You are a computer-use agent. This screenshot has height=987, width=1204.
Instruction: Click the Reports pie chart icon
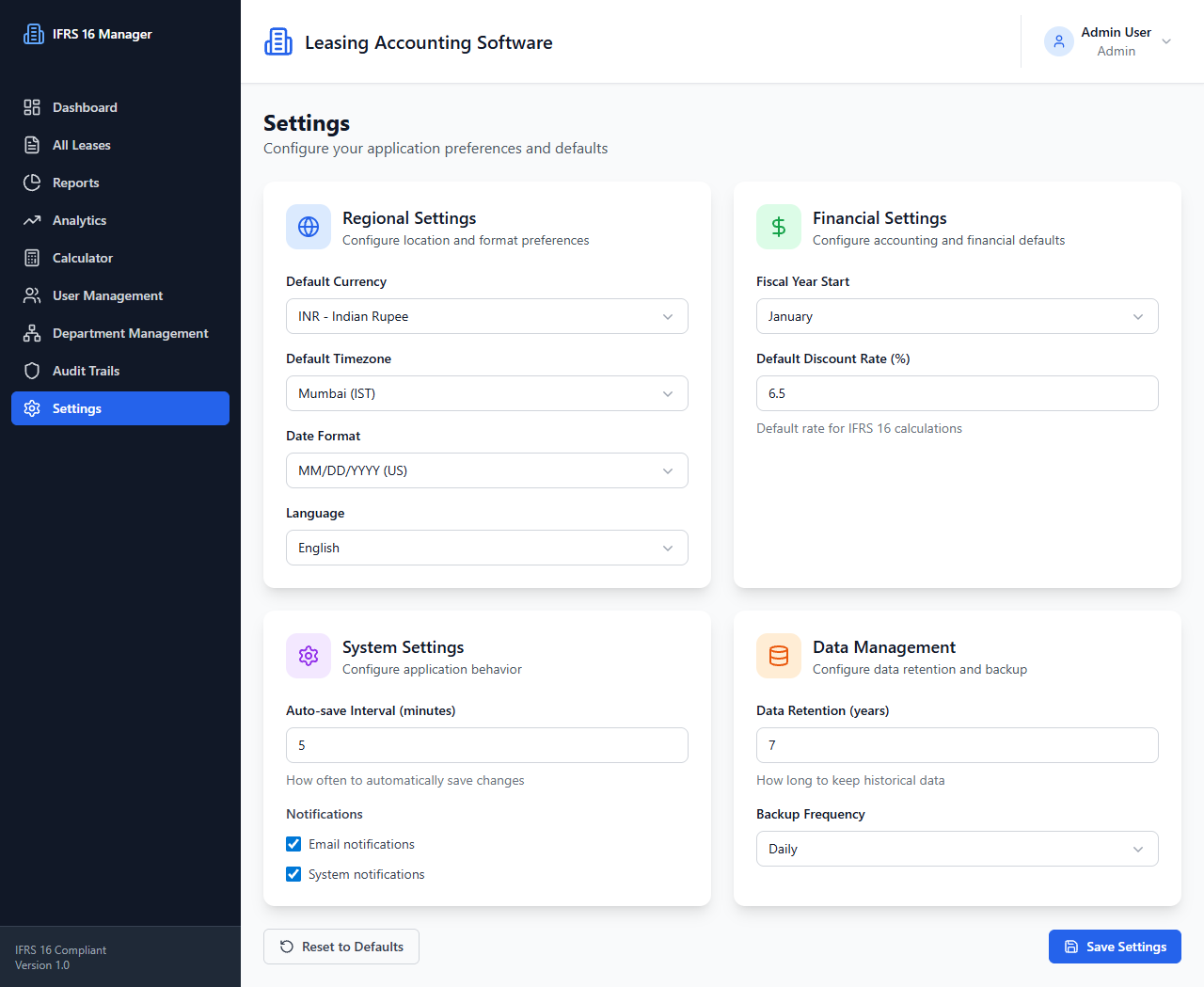(x=32, y=183)
